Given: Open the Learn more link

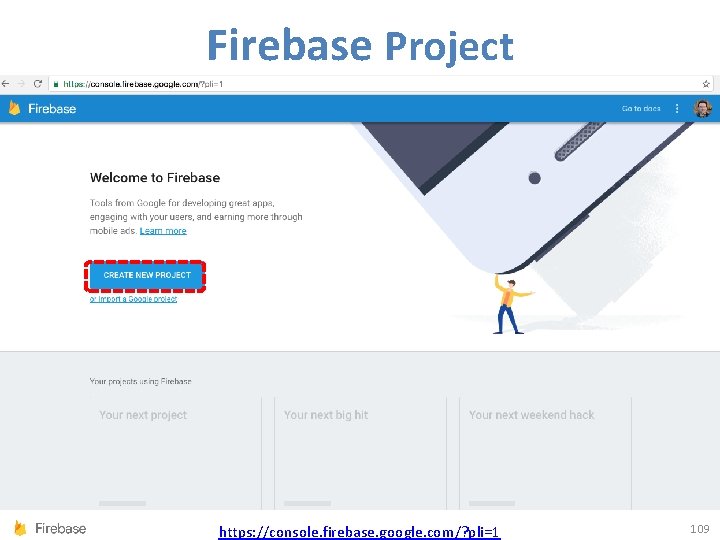Looking at the screenshot, I should [163, 231].
